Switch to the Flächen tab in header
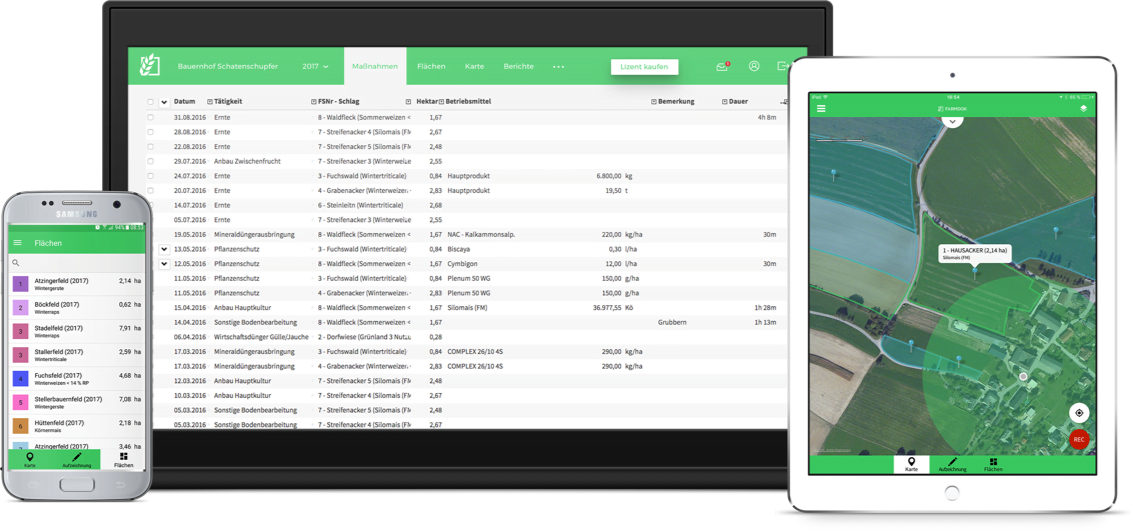The width and height of the screenshot is (1132, 531). pos(431,67)
